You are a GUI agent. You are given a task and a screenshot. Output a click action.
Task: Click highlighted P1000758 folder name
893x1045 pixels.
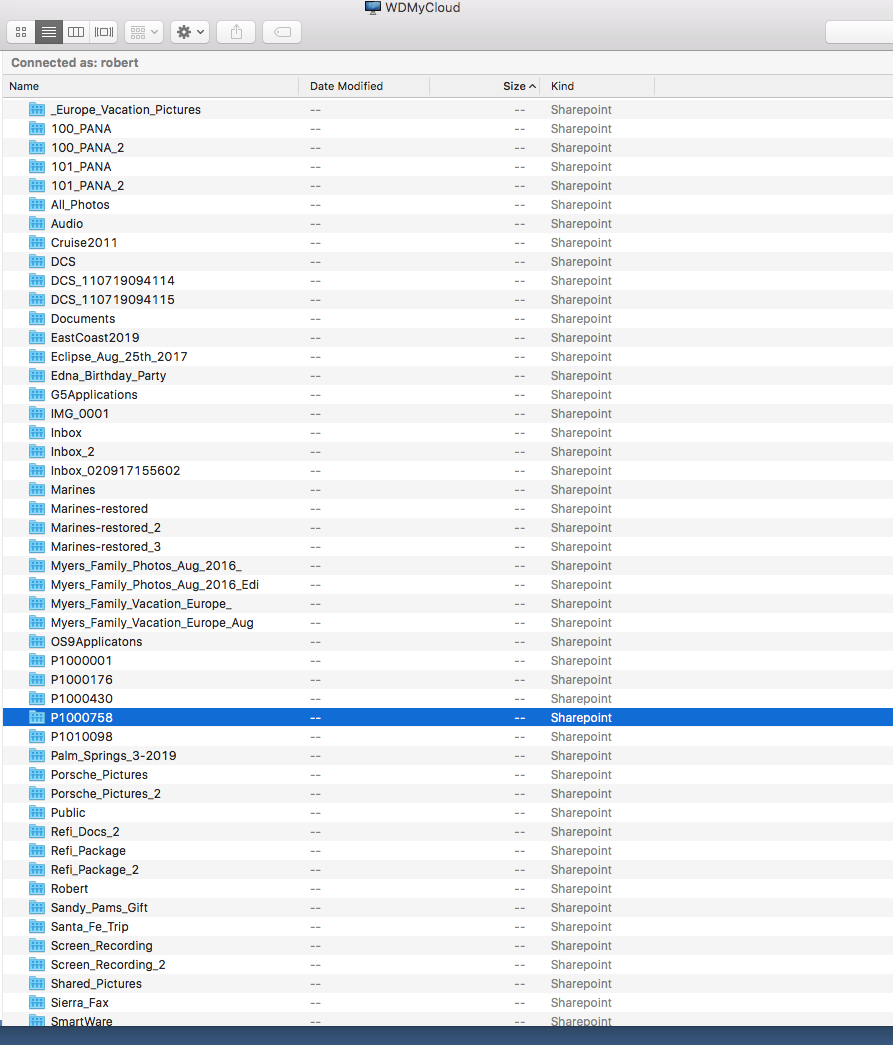pyautogui.click(x=82, y=717)
